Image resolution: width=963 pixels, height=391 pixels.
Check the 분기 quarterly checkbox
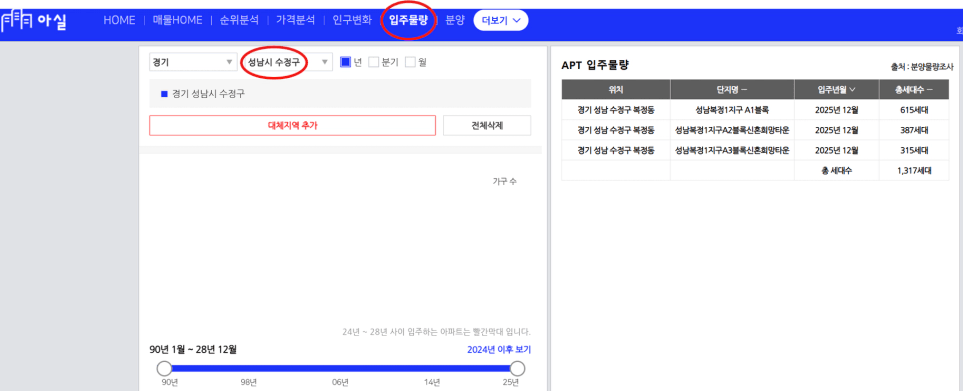[x=373, y=62]
